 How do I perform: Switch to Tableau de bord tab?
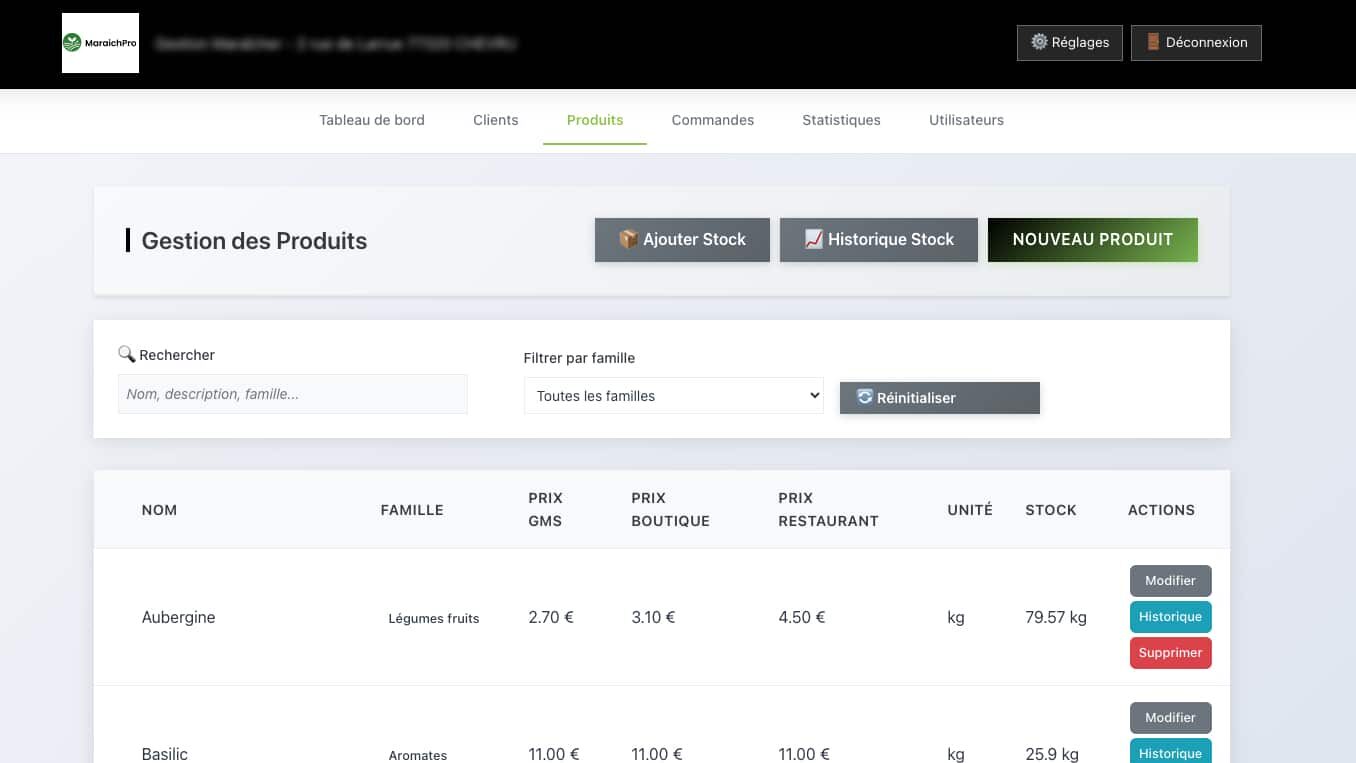372,120
